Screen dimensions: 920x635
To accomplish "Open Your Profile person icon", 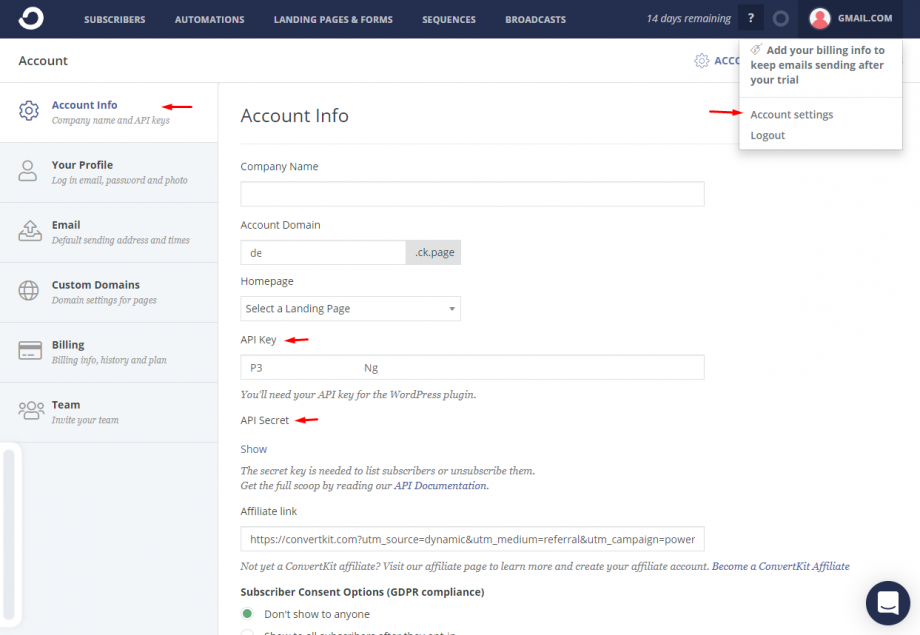I will [x=29, y=171].
